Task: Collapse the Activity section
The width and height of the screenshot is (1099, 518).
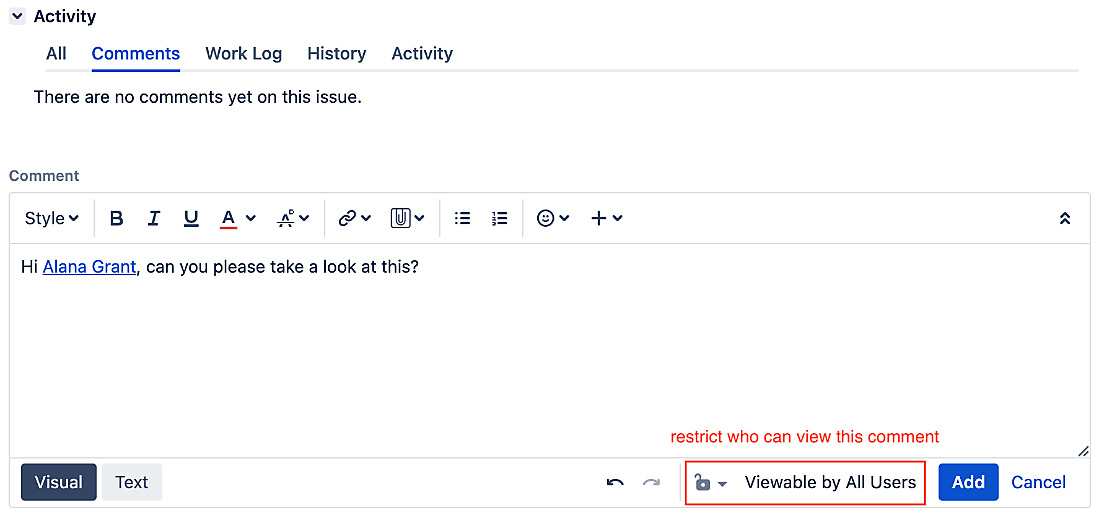Action: pyautogui.click(x=17, y=17)
